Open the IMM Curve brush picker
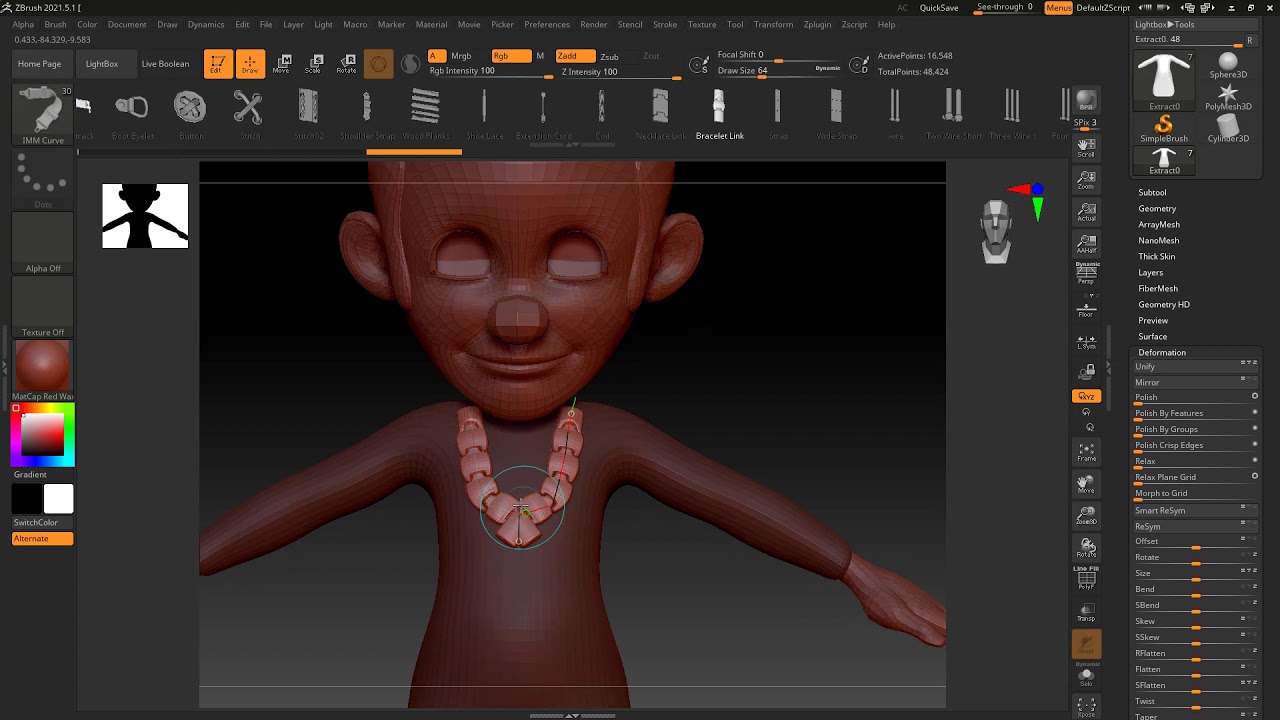This screenshot has width=1280, height=720. (x=43, y=115)
